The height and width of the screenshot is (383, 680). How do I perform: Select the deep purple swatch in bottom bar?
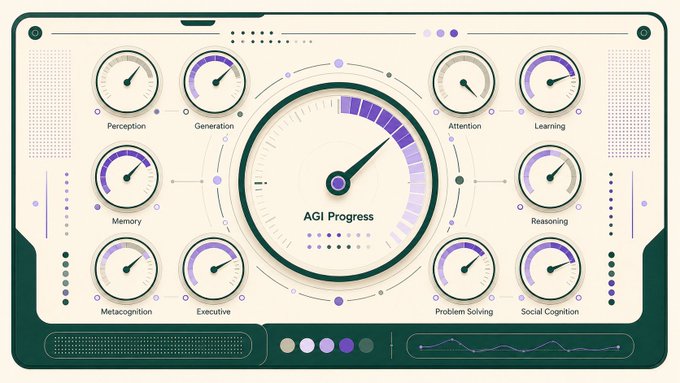point(346,346)
